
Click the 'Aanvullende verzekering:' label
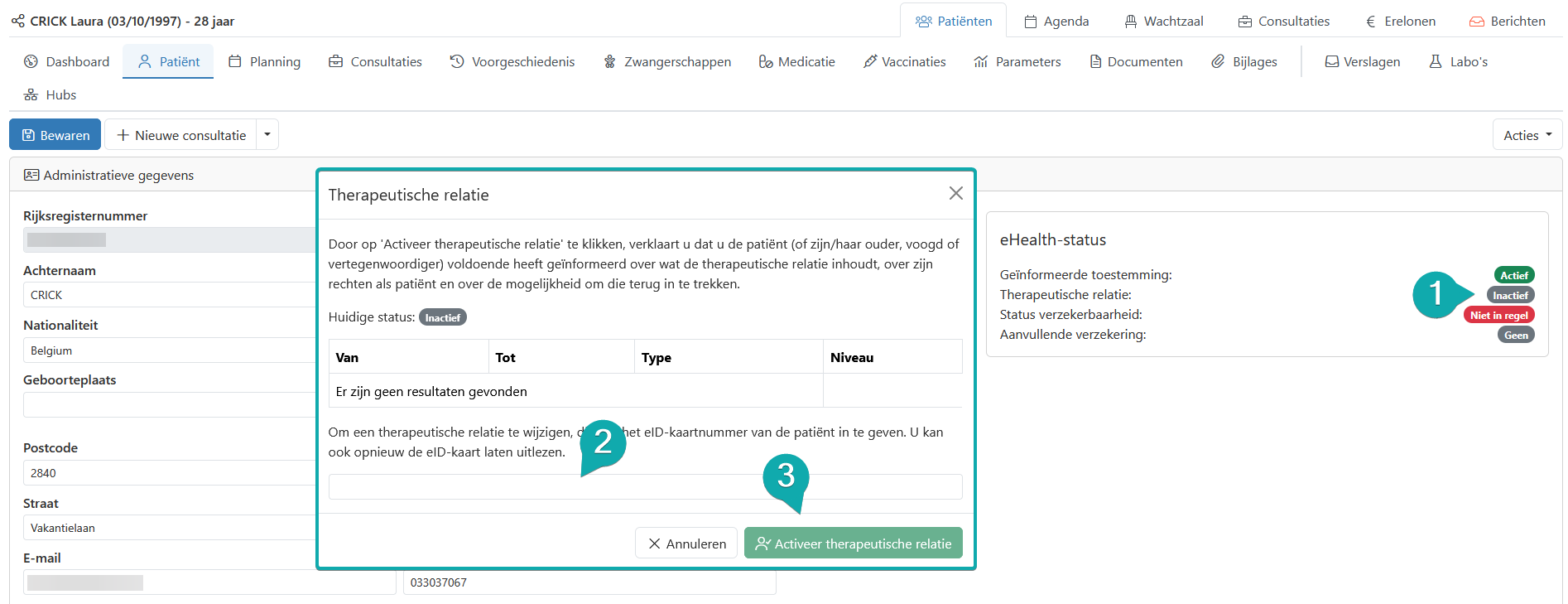[x=1073, y=335]
